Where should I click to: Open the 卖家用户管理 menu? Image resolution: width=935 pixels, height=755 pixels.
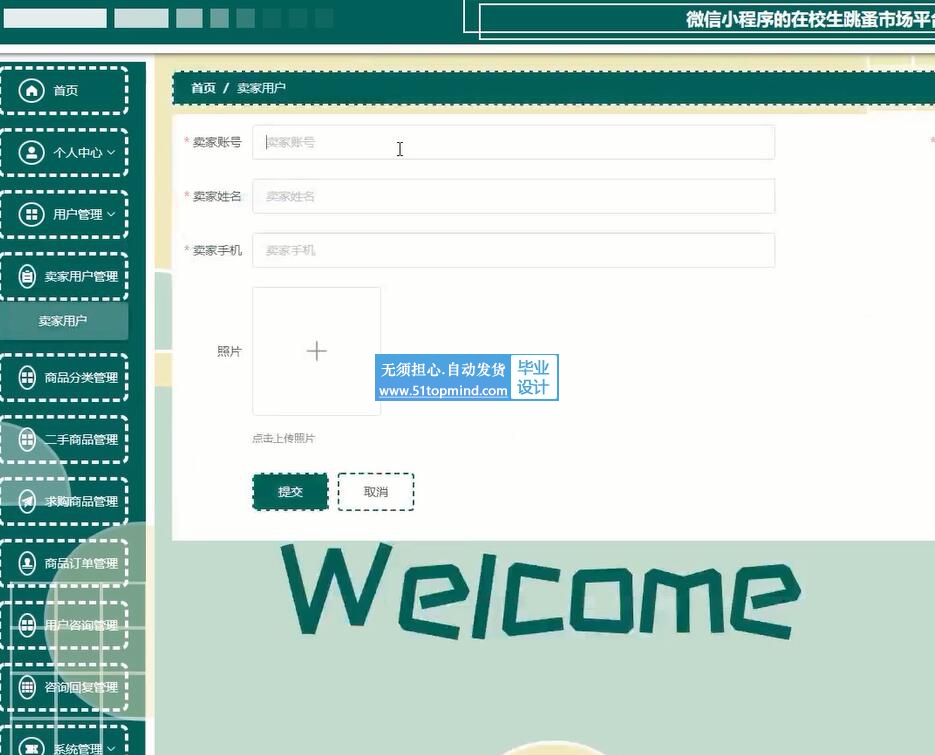tap(64, 277)
